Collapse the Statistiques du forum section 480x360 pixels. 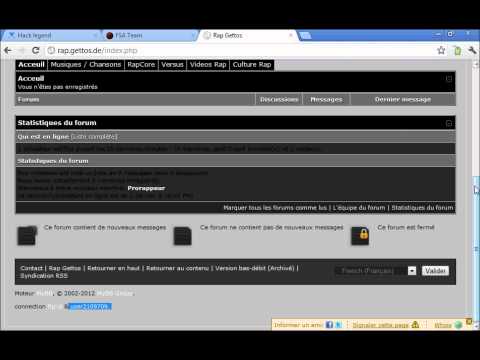tap(449, 123)
